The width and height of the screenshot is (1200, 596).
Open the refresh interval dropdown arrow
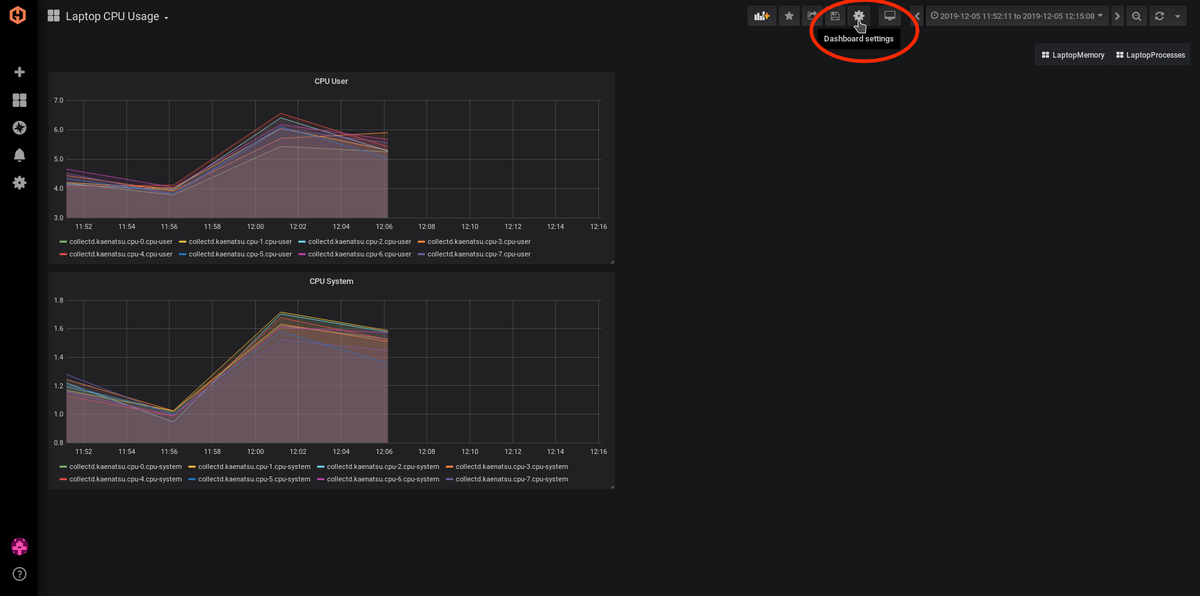(1180, 16)
